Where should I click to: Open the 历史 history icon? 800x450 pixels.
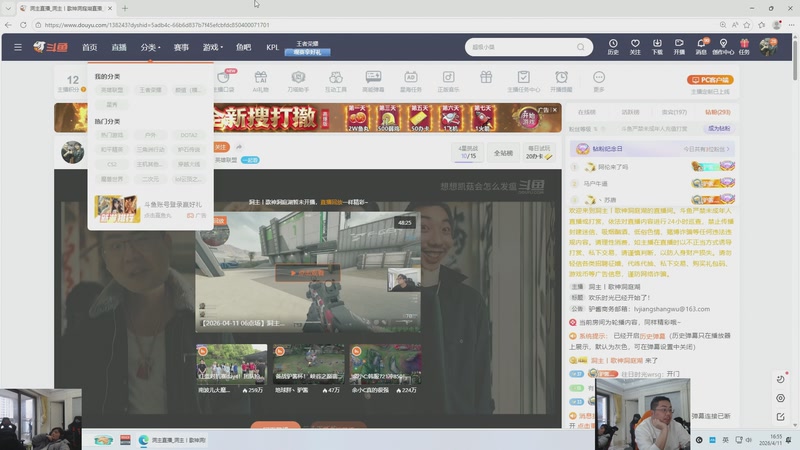click(x=613, y=46)
